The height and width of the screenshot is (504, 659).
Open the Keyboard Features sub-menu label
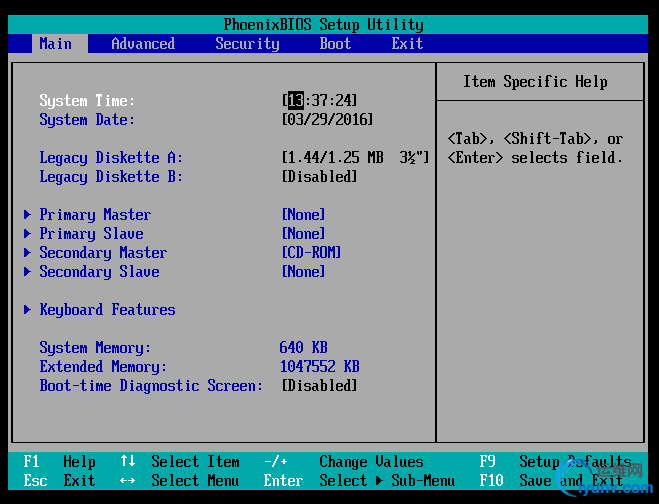point(107,310)
